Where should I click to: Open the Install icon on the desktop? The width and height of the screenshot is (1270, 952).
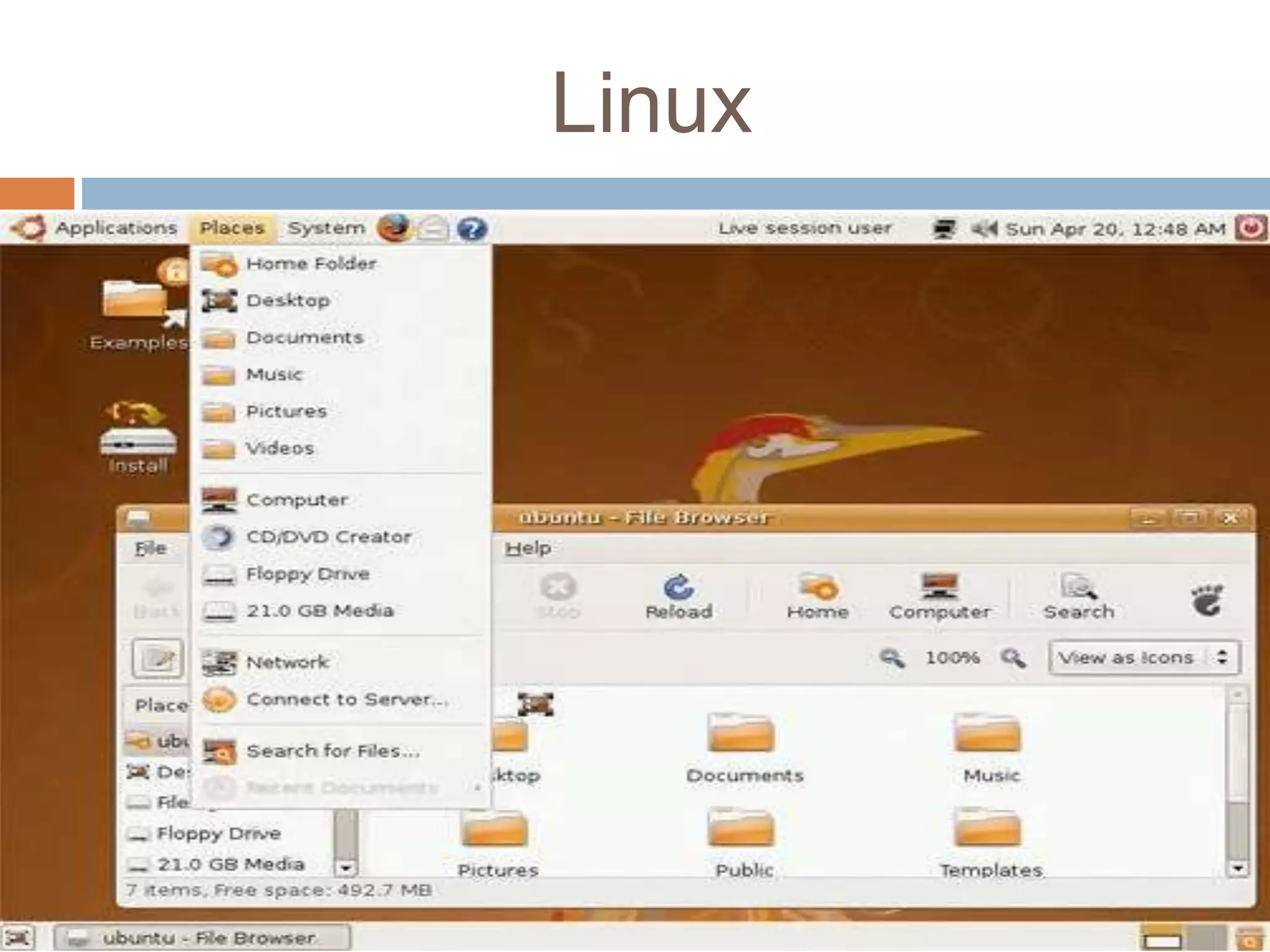coord(138,438)
